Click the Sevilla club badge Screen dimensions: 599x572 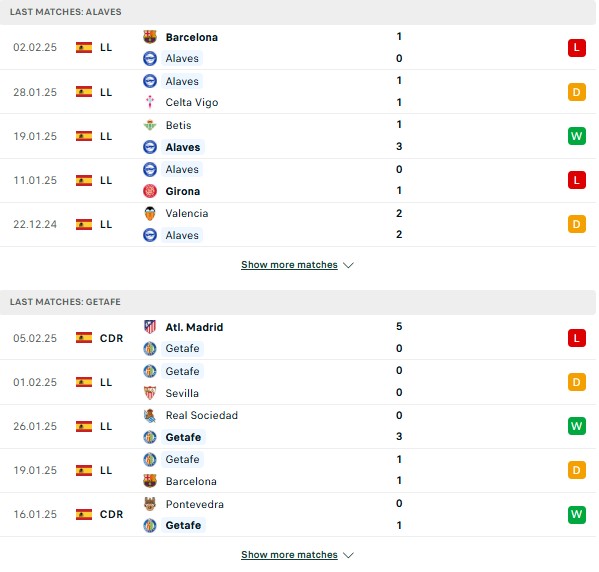(150, 393)
